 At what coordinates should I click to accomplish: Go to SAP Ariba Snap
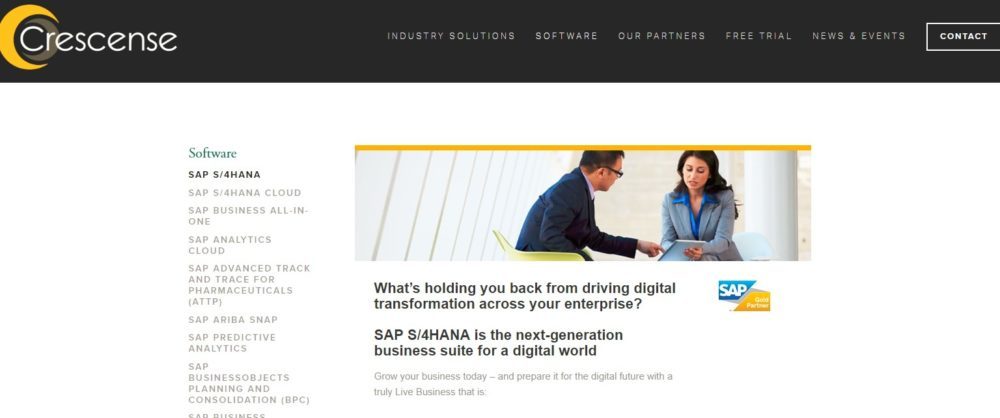click(x=233, y=320)
